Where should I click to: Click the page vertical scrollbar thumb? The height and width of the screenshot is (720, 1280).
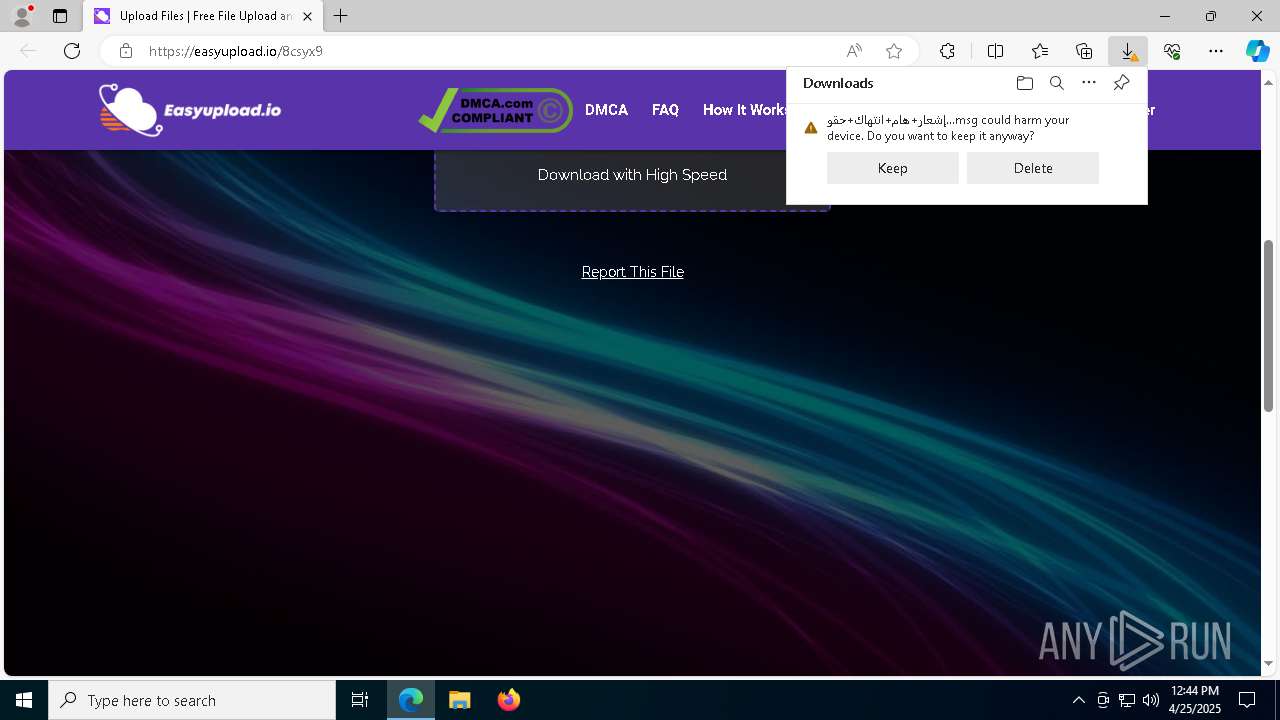1269,325
